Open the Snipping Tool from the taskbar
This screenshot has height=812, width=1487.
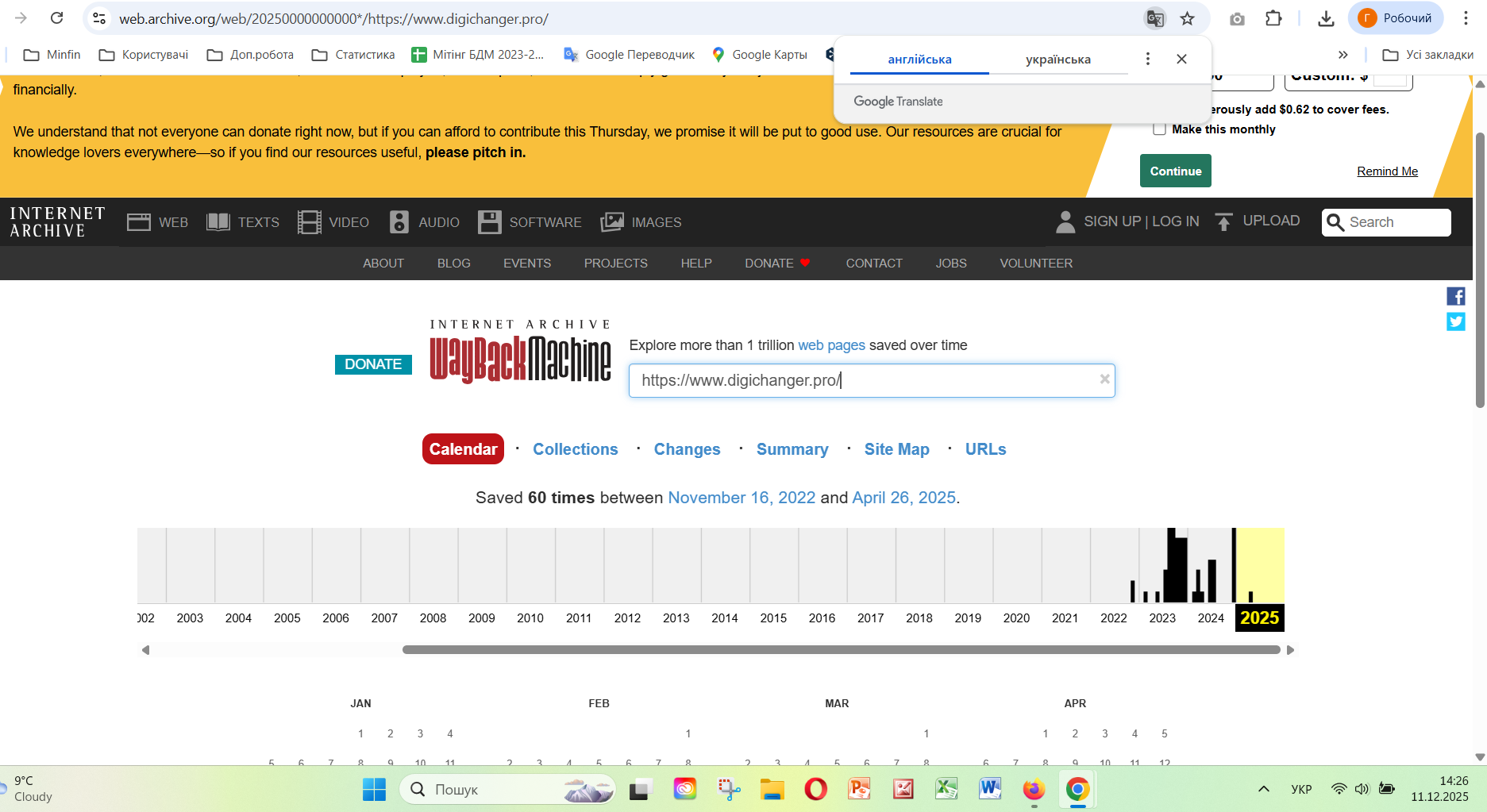coord(729,789)
